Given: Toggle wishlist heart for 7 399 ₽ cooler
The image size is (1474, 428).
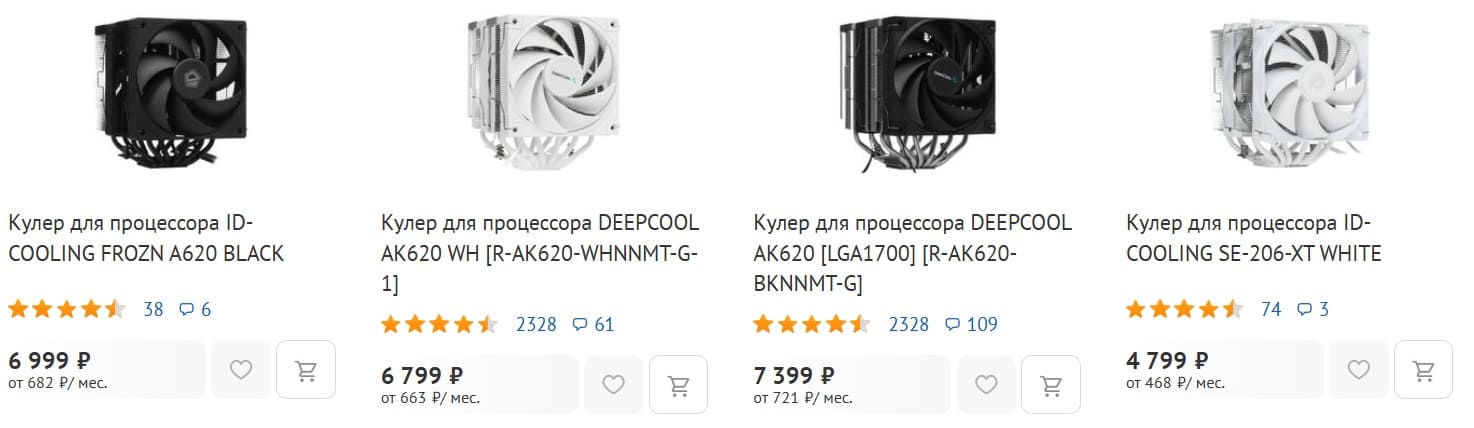Looking at the screenshot, I should pyautogui.click(x=986, y=385).
